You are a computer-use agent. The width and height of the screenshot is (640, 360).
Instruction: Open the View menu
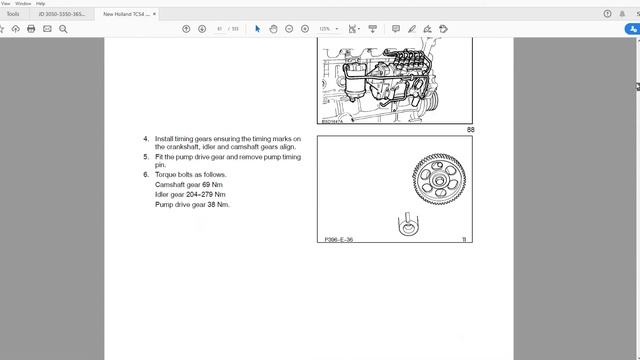click(6, 3)
